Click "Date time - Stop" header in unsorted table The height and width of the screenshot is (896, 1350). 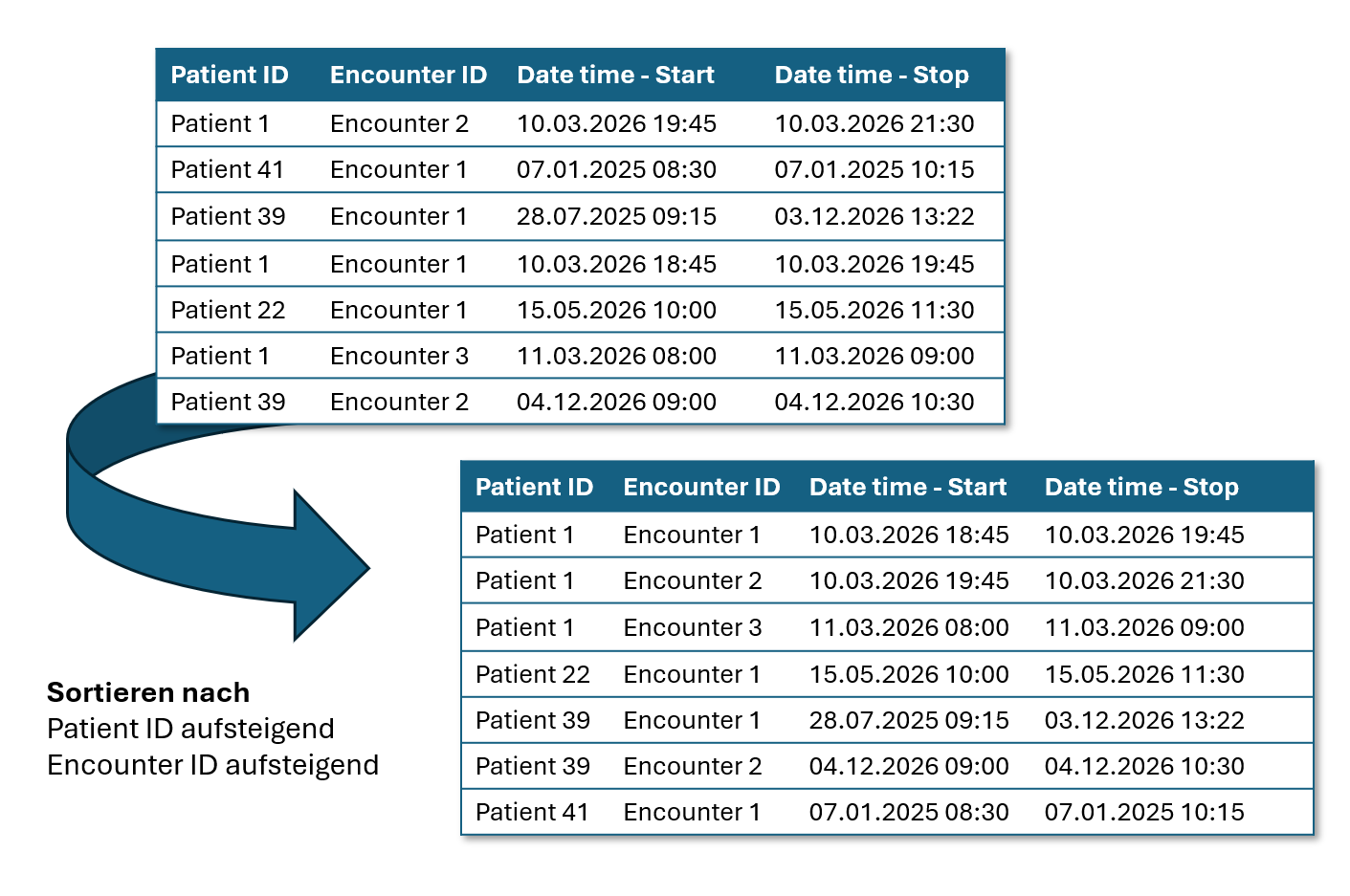coord(871,76)
